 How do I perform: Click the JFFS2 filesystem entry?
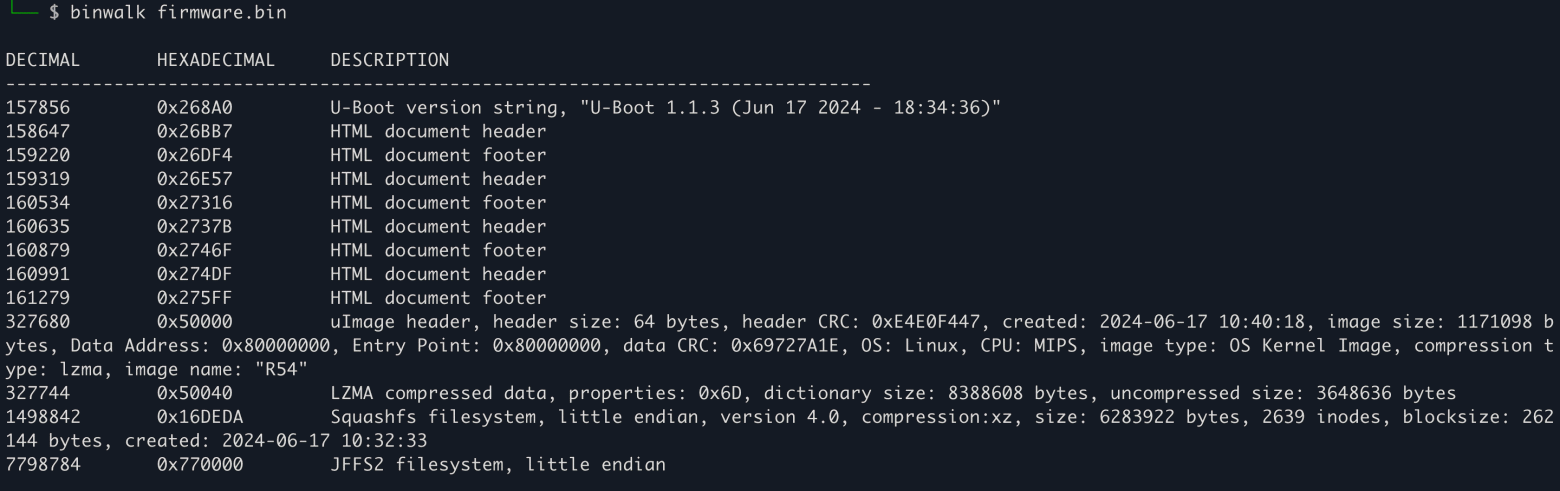point(498,465)
